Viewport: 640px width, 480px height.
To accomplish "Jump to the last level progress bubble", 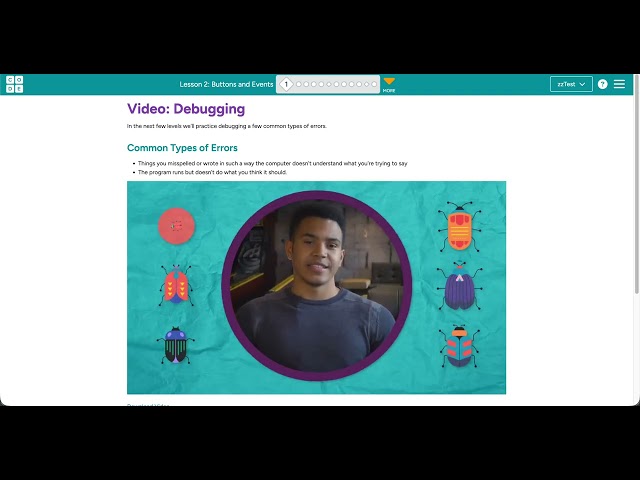I will click(374, 84).
